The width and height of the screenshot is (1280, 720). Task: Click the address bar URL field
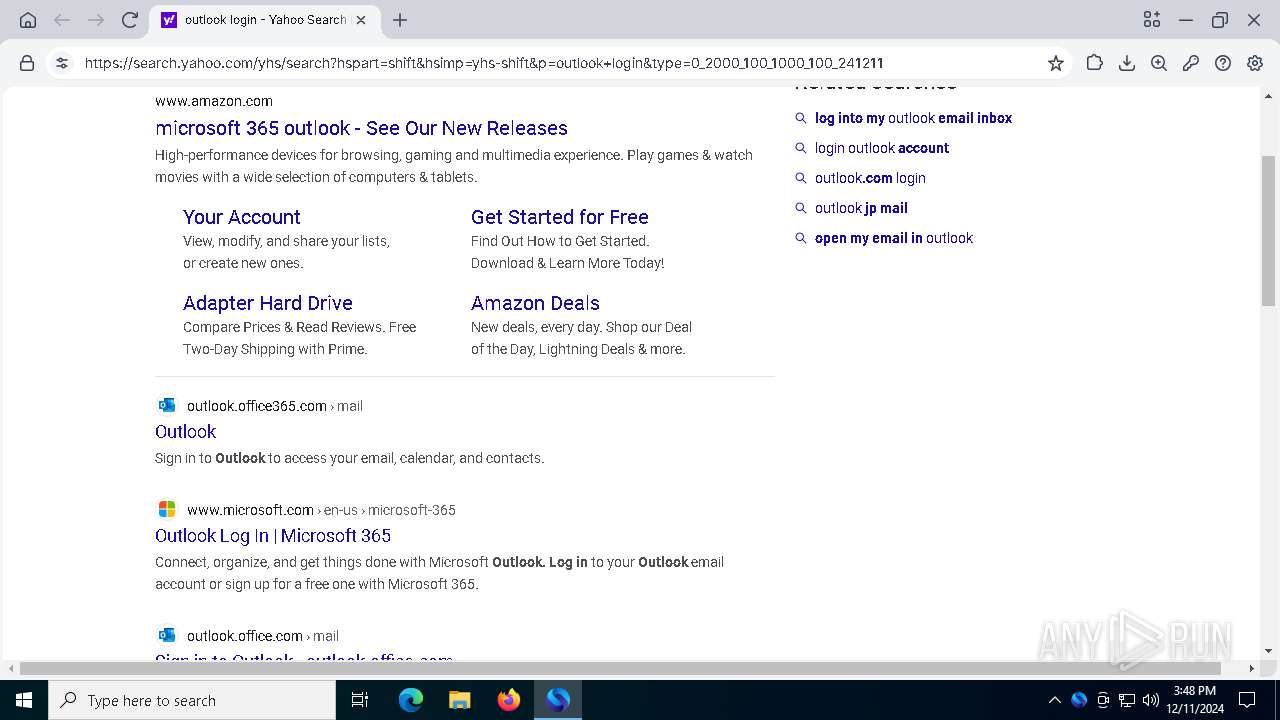(x=560, y=63)
